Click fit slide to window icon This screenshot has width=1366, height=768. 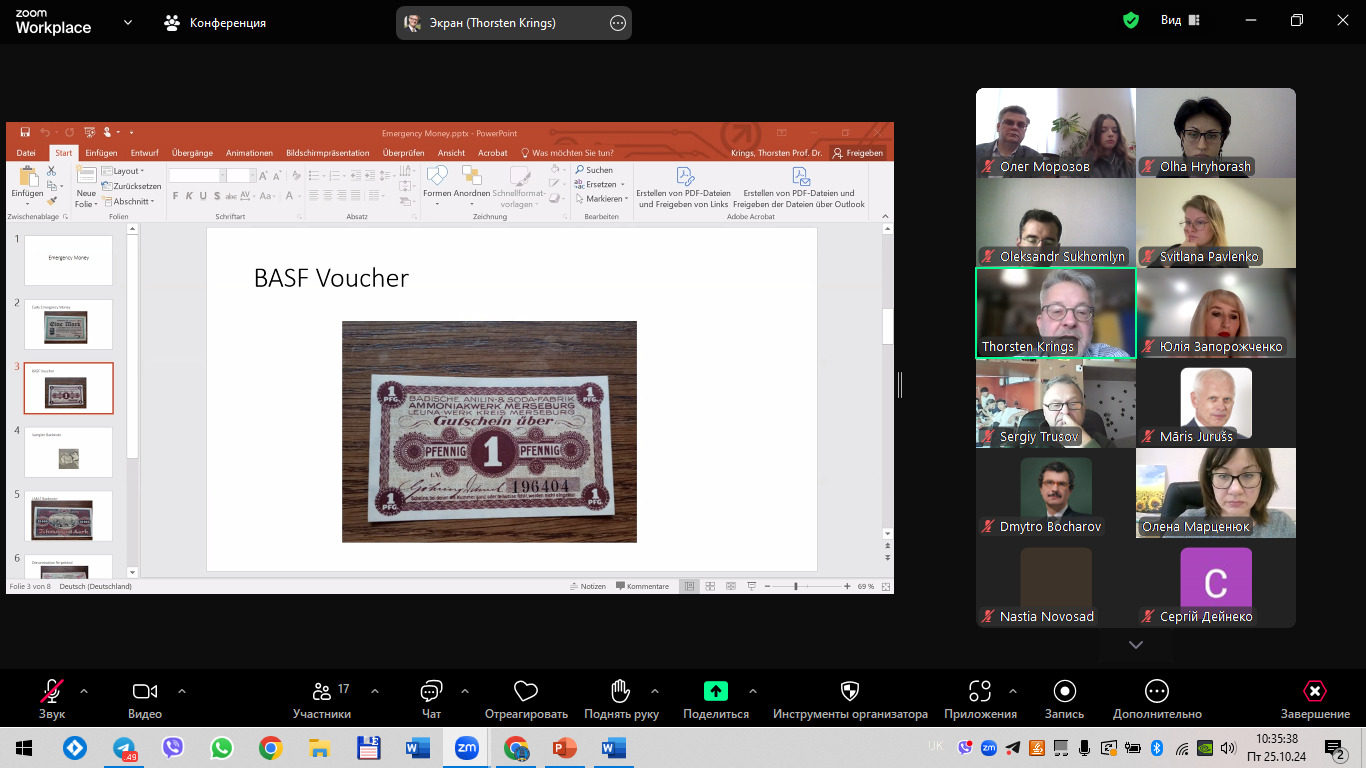(x=885, y=586)
